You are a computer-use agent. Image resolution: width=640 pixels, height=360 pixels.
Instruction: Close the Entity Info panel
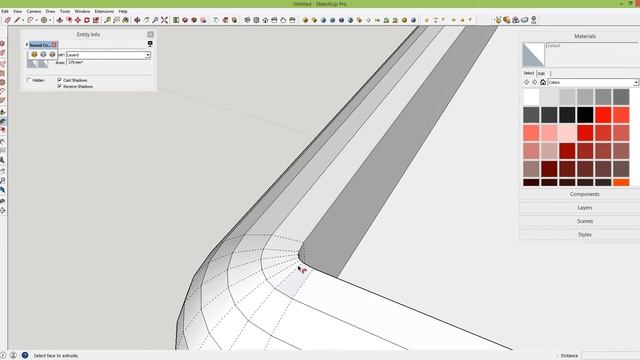(x=151, y=35)
